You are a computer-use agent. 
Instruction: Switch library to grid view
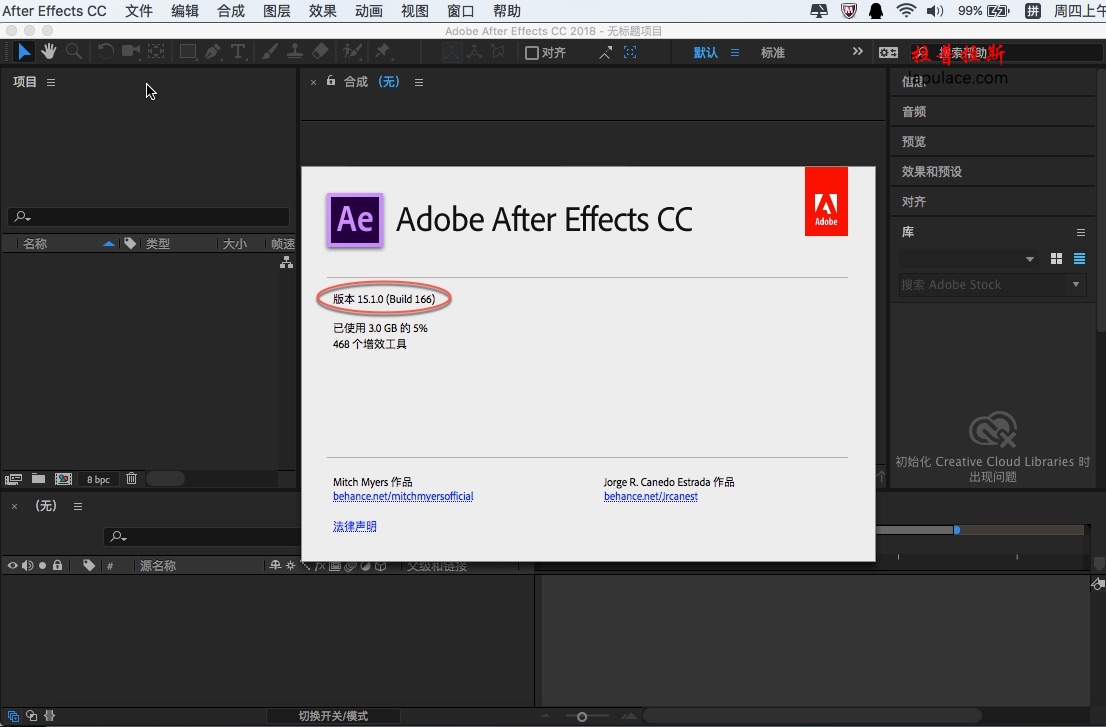pos(1056,259)
